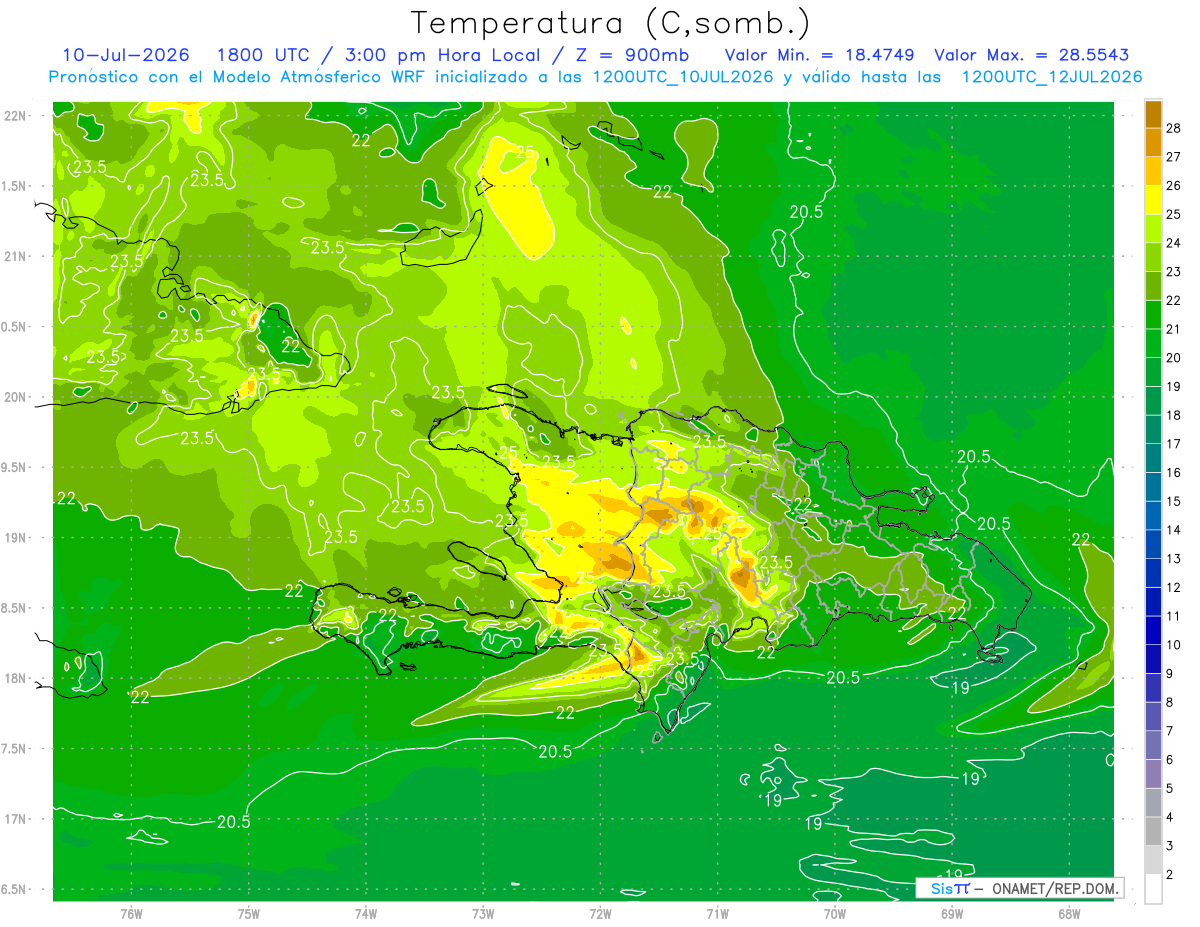Click the '73W' longitude axis label
This screenshot has width=1200, height=927.
[x=483, y=913]
